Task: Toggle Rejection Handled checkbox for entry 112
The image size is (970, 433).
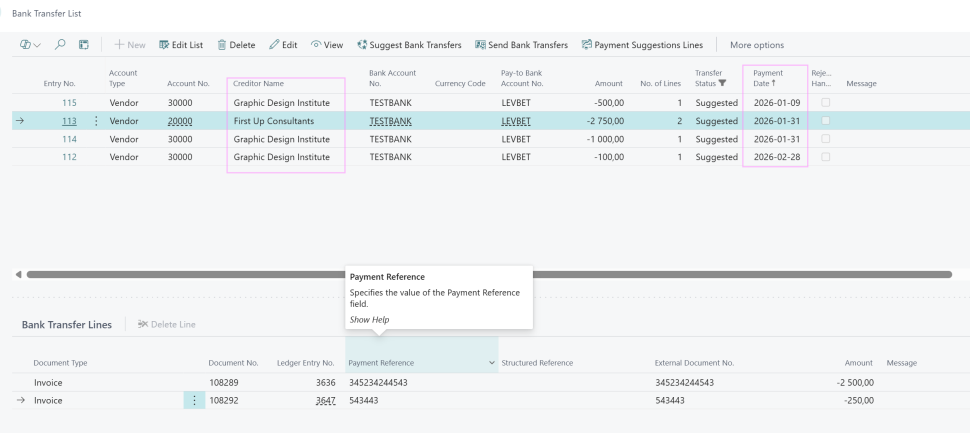Action: (x=825, y=157)
